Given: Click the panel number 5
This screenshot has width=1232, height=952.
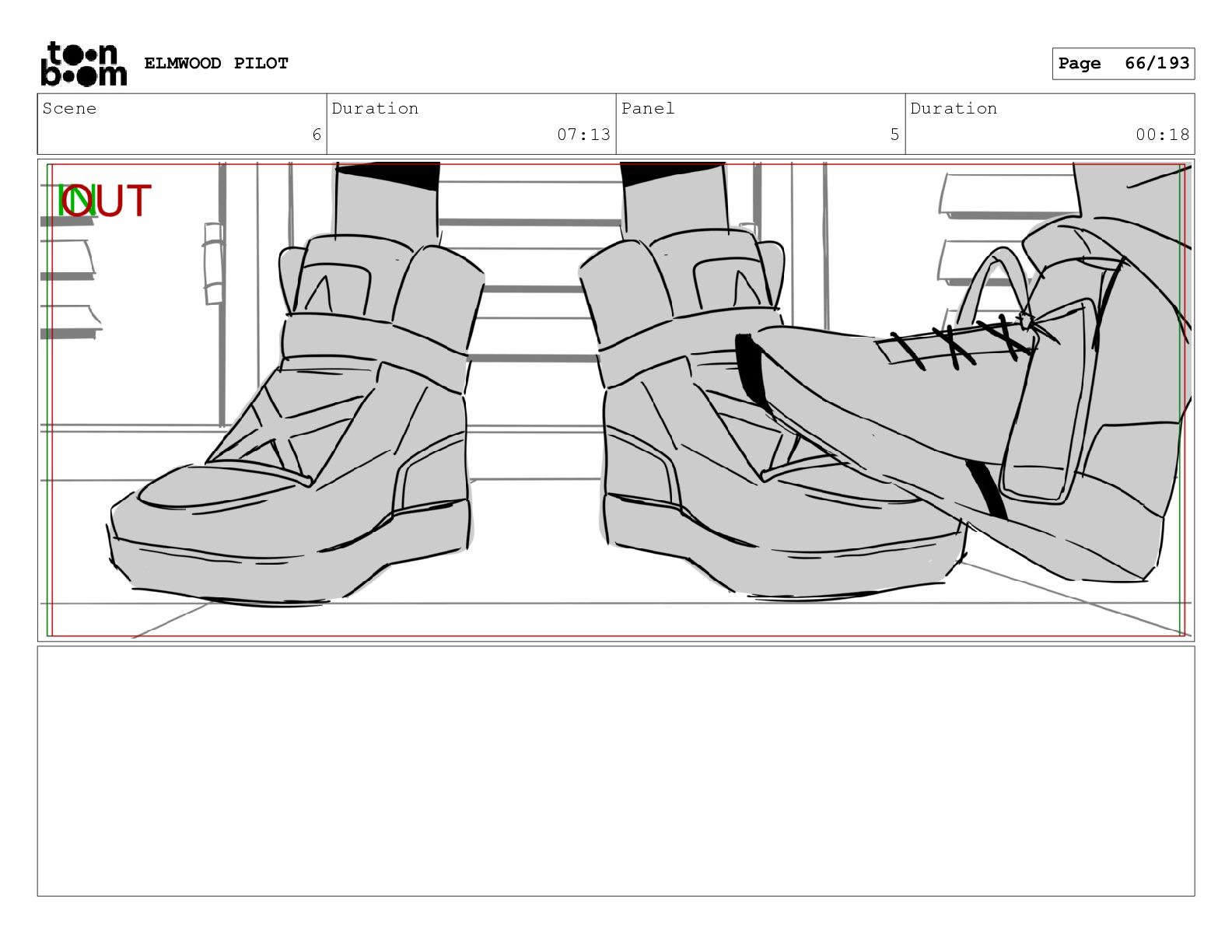Looking at the screenshot, I should (x=894, y=135).
